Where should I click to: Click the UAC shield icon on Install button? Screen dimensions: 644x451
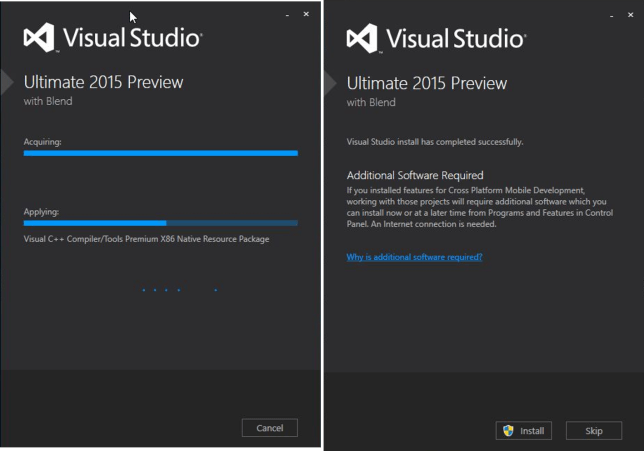[508, 430]
